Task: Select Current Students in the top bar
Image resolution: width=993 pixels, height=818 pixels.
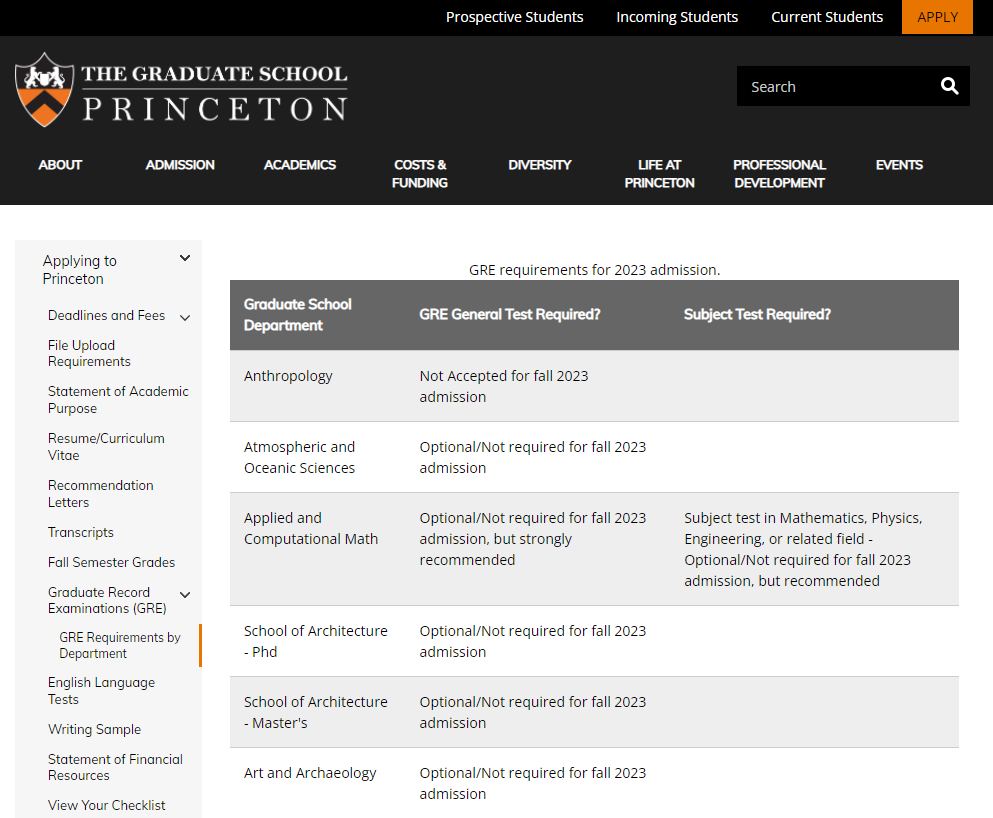Action: pyautogui.click(x=827, y=17)
